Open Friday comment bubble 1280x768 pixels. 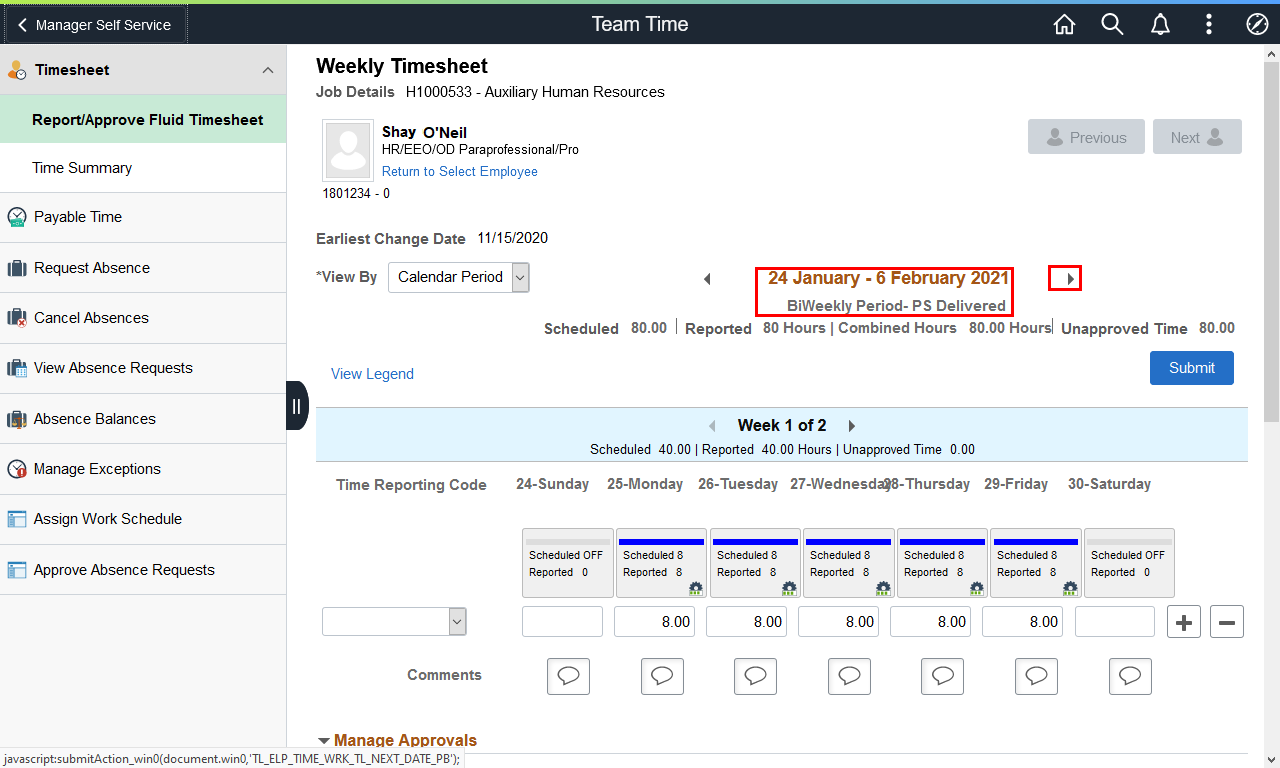(x=1036, y=676)
